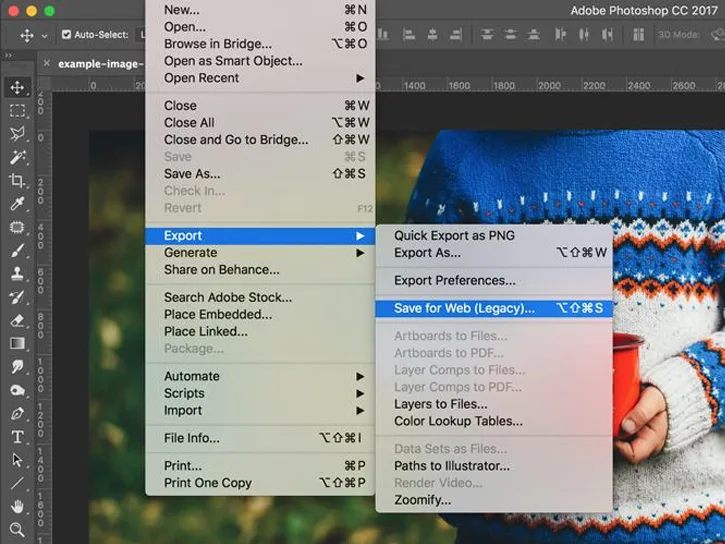Image resolution: width=725 pixels, height=544 pixels.
Task: Choose Save for Web (Legacy)
Action: click(x=464, y=308)
